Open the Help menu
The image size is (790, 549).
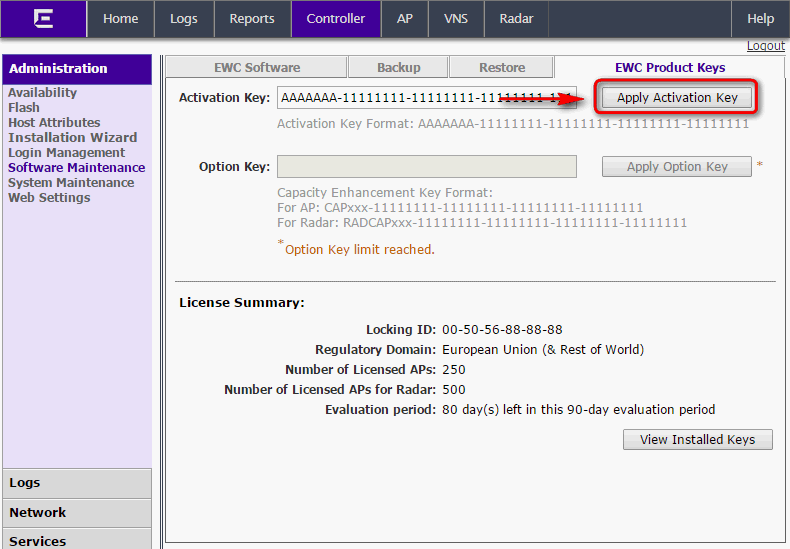pyautogui.click(x=760, y=19)
